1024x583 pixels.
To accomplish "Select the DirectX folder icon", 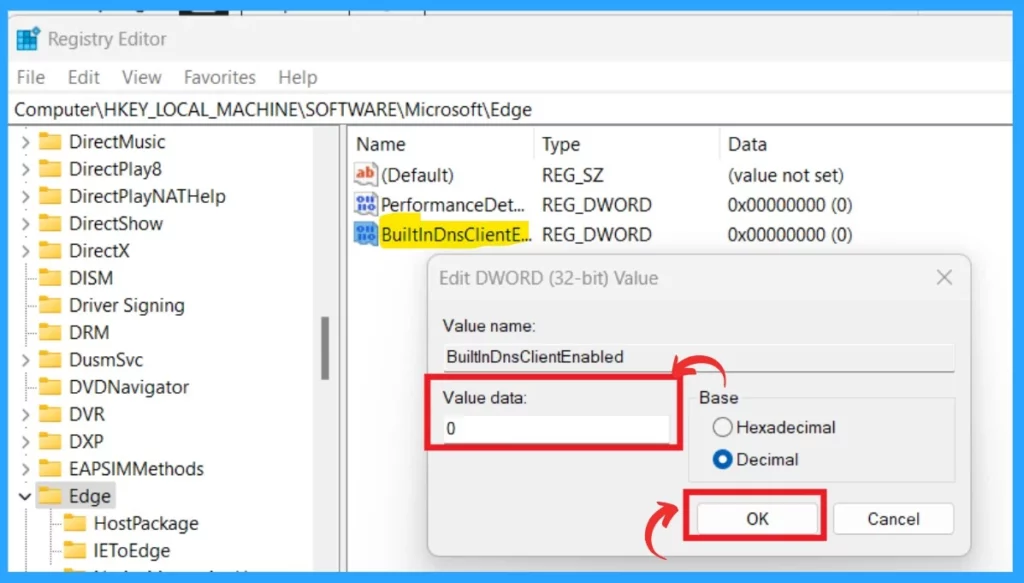I will (x=50, y=250).
